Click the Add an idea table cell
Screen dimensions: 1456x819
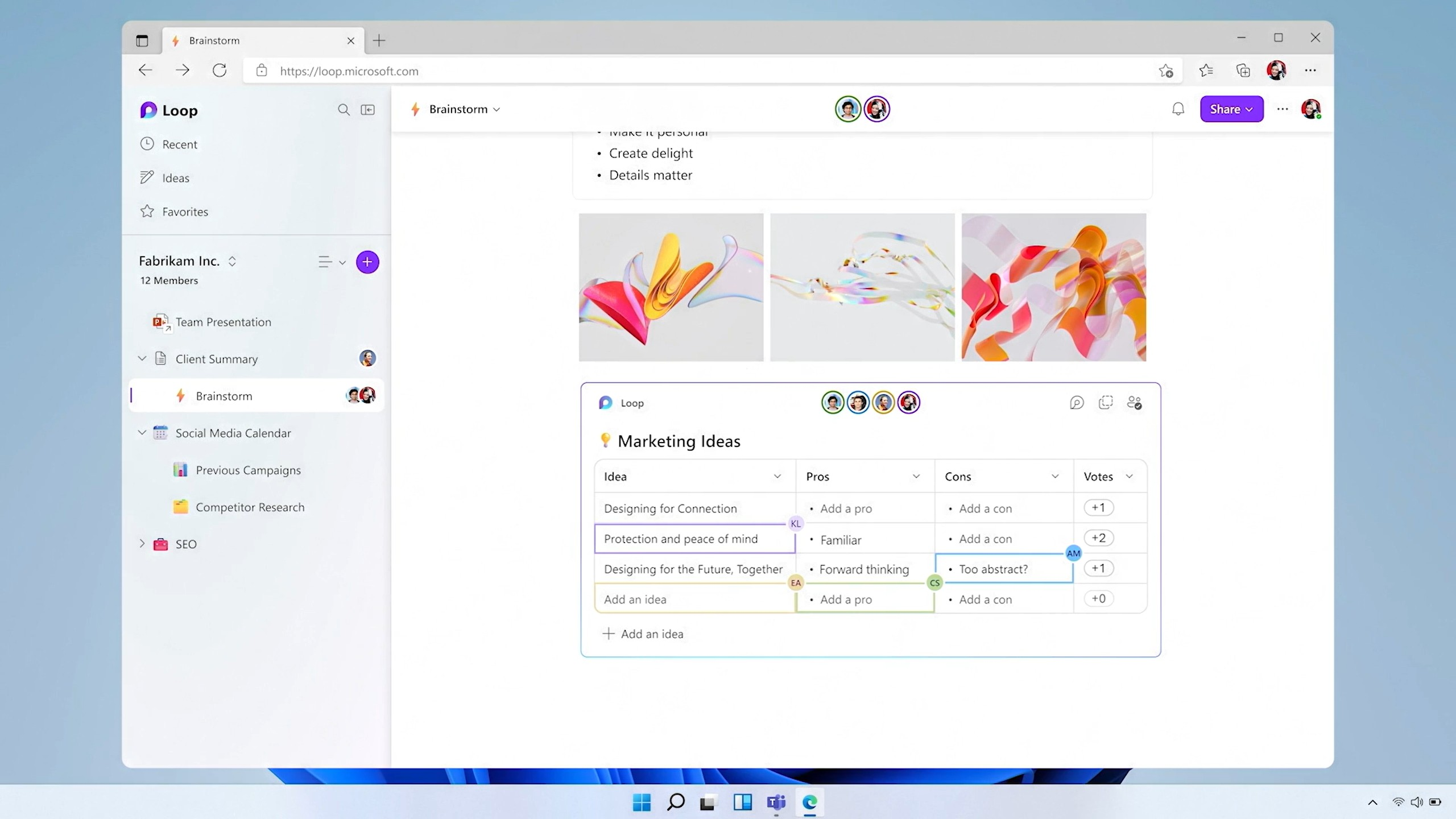[694, 599]
